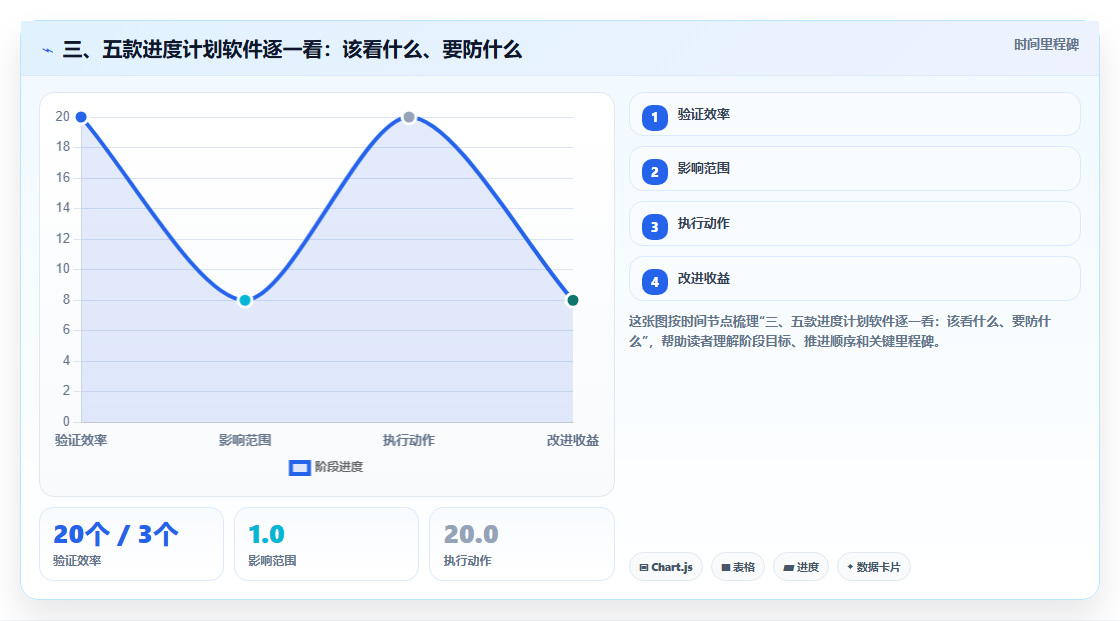The image size is (1120, 621).
Task: Click the x-axis label 执行动作
Action: pyautogui.click(x=409, y=440)
